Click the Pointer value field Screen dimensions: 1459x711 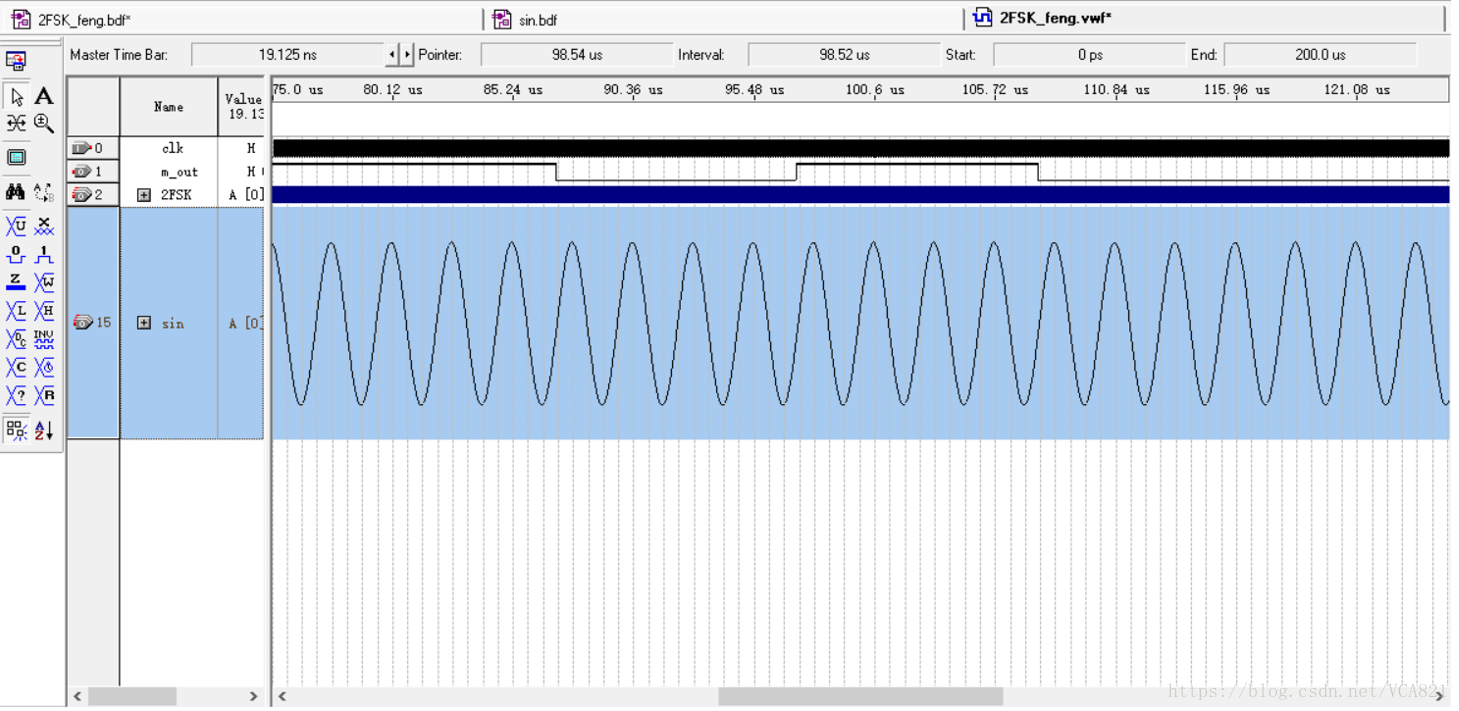click(577, 55)
